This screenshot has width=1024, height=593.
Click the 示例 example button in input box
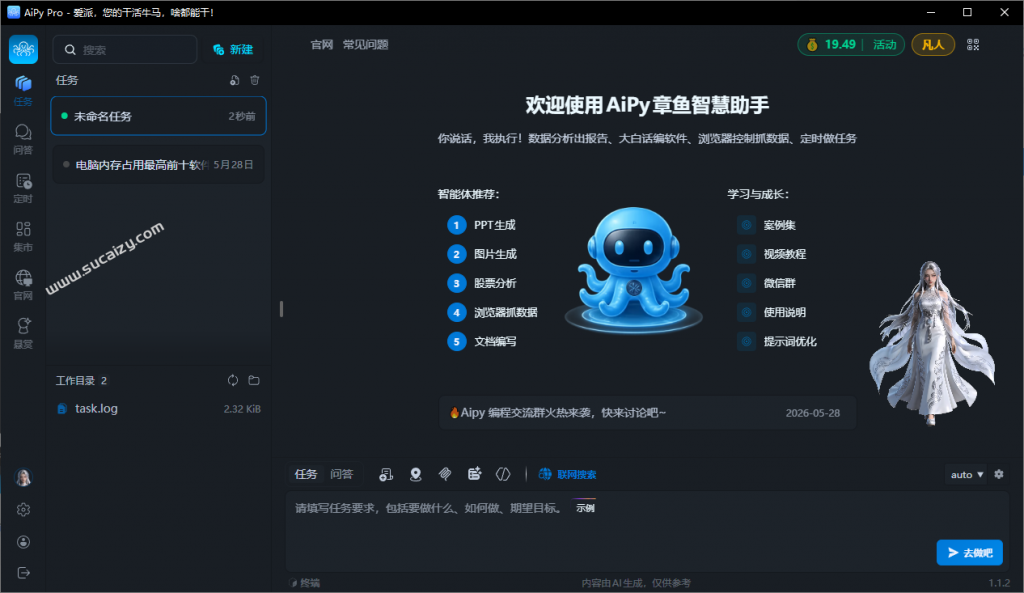pyautogui.click(x=585, y=507)
